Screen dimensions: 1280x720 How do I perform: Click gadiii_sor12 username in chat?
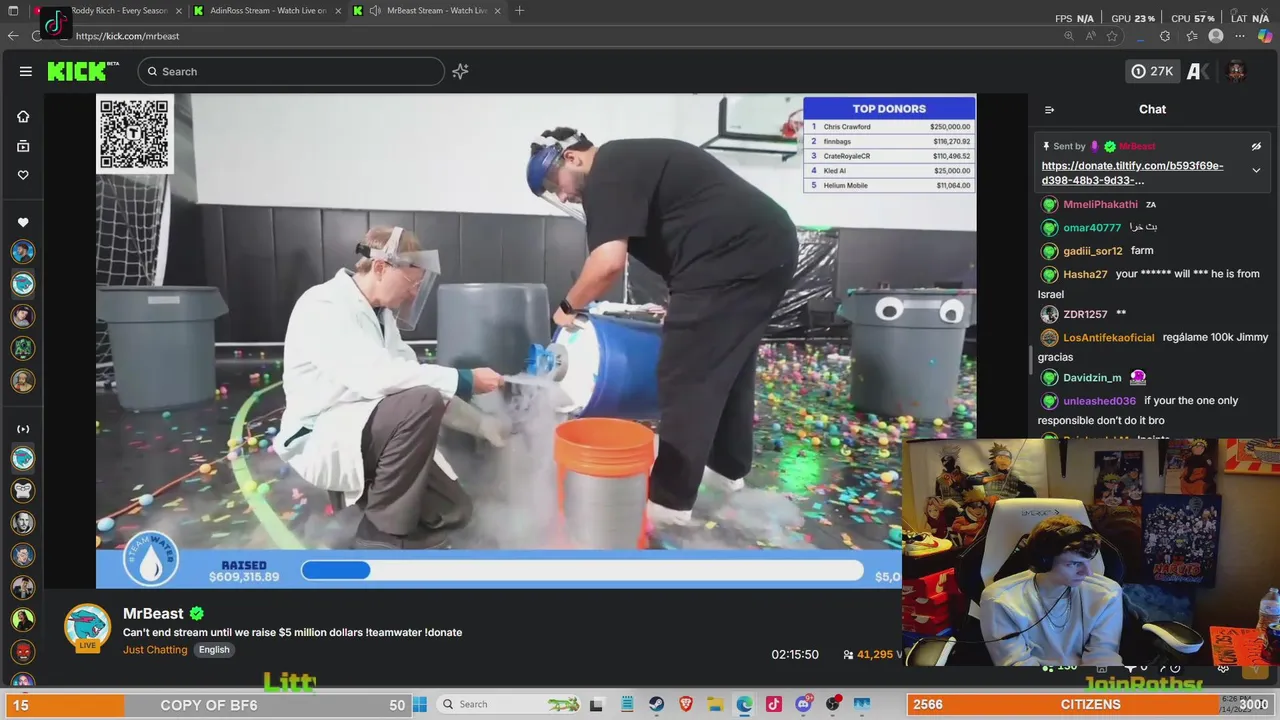click(1093, 251)
